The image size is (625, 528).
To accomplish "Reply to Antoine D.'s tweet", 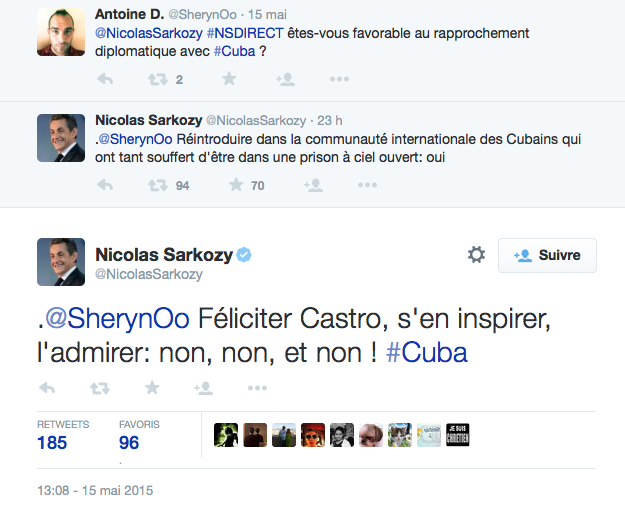I will pos(103,79).
